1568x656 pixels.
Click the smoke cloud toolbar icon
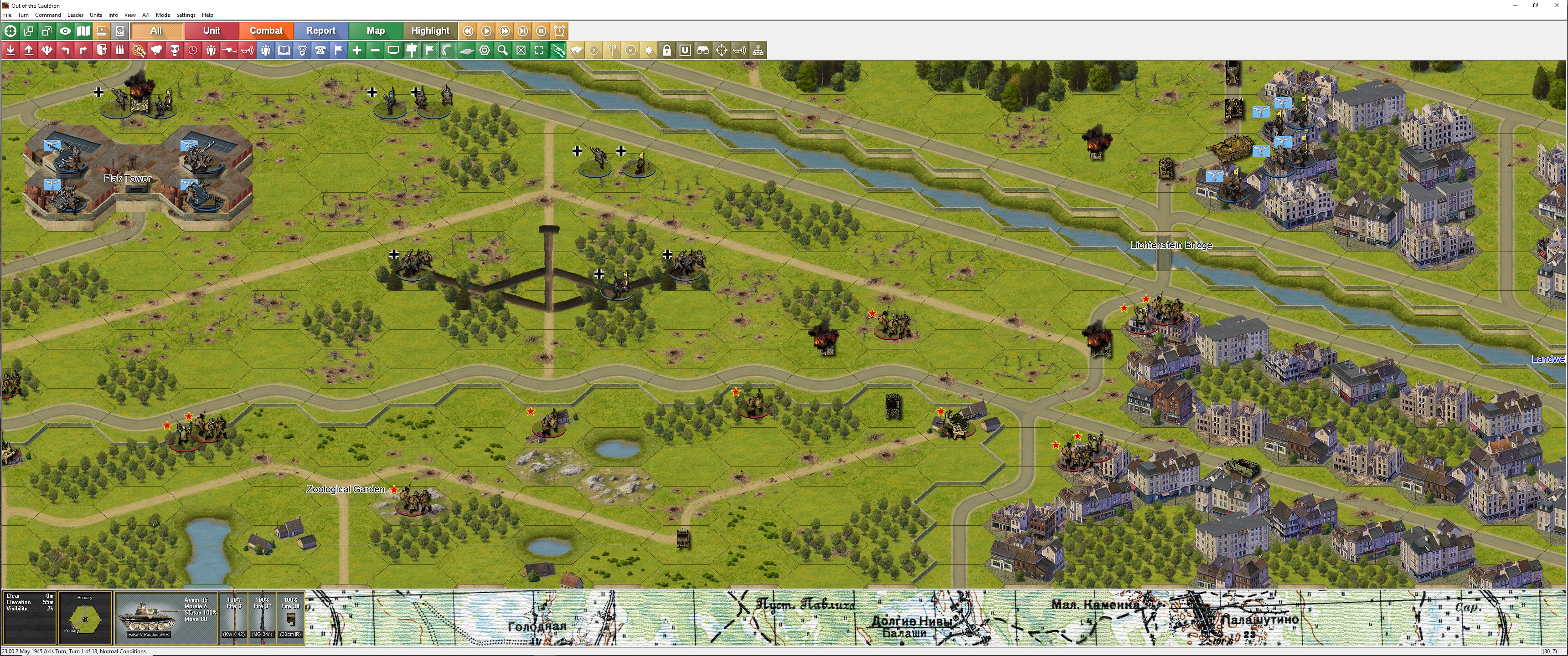point(156,51)
